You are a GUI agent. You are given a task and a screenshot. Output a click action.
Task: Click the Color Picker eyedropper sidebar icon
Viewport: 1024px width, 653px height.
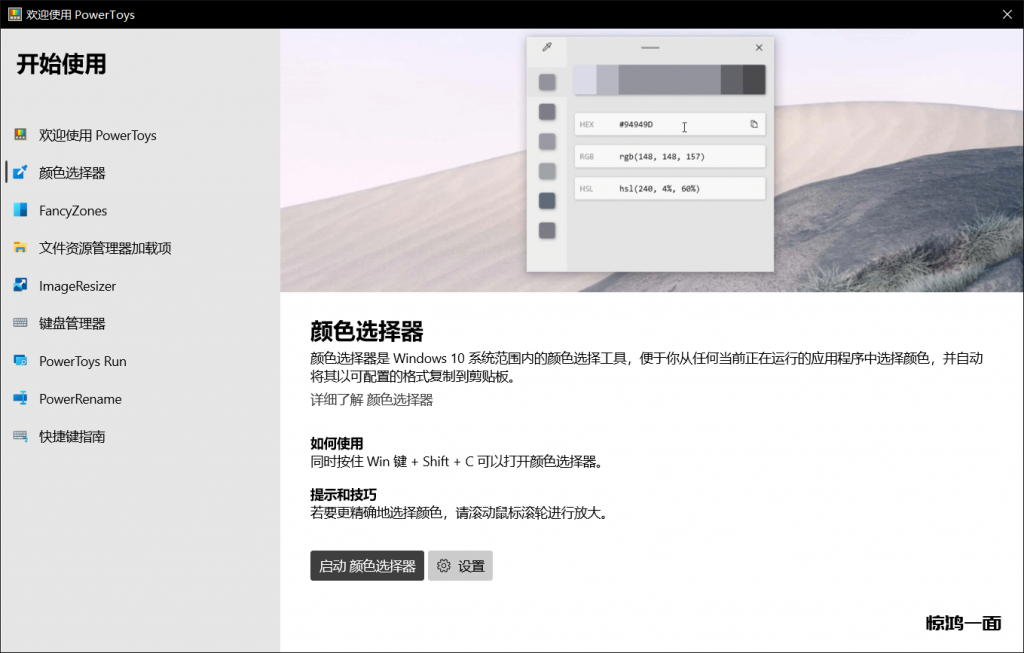(x=20, y=173)
